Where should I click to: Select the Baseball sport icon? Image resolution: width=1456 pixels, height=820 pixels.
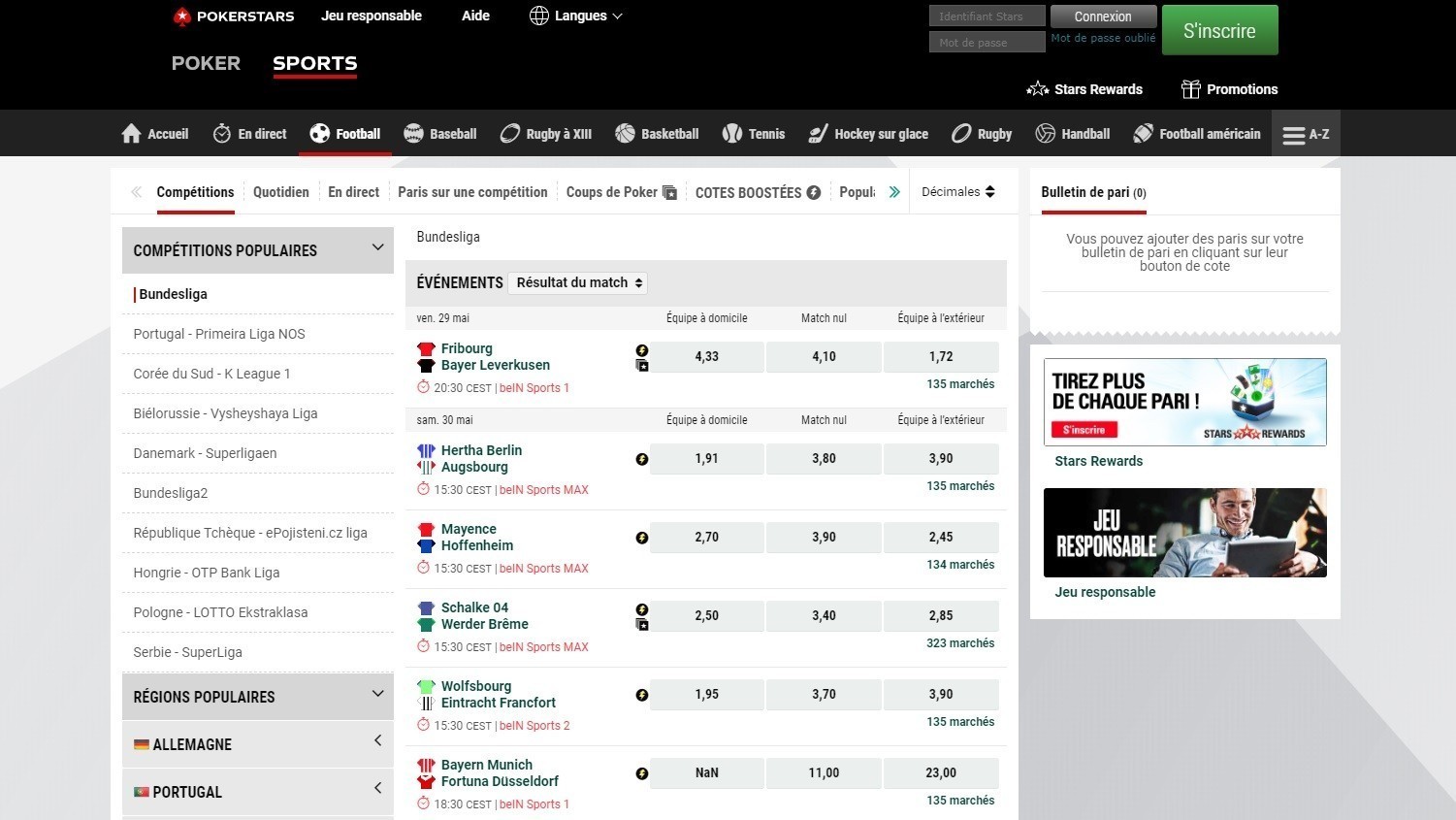point(413,134)
